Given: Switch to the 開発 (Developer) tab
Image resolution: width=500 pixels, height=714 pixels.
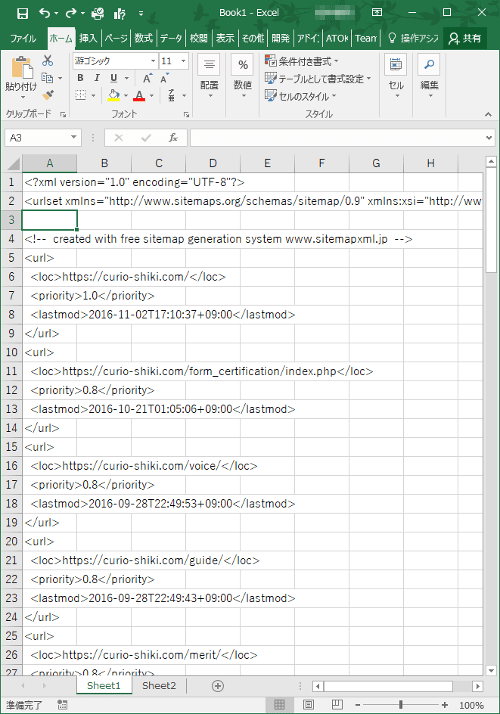Looking at the screenshot, I should (x=281, y=38).
